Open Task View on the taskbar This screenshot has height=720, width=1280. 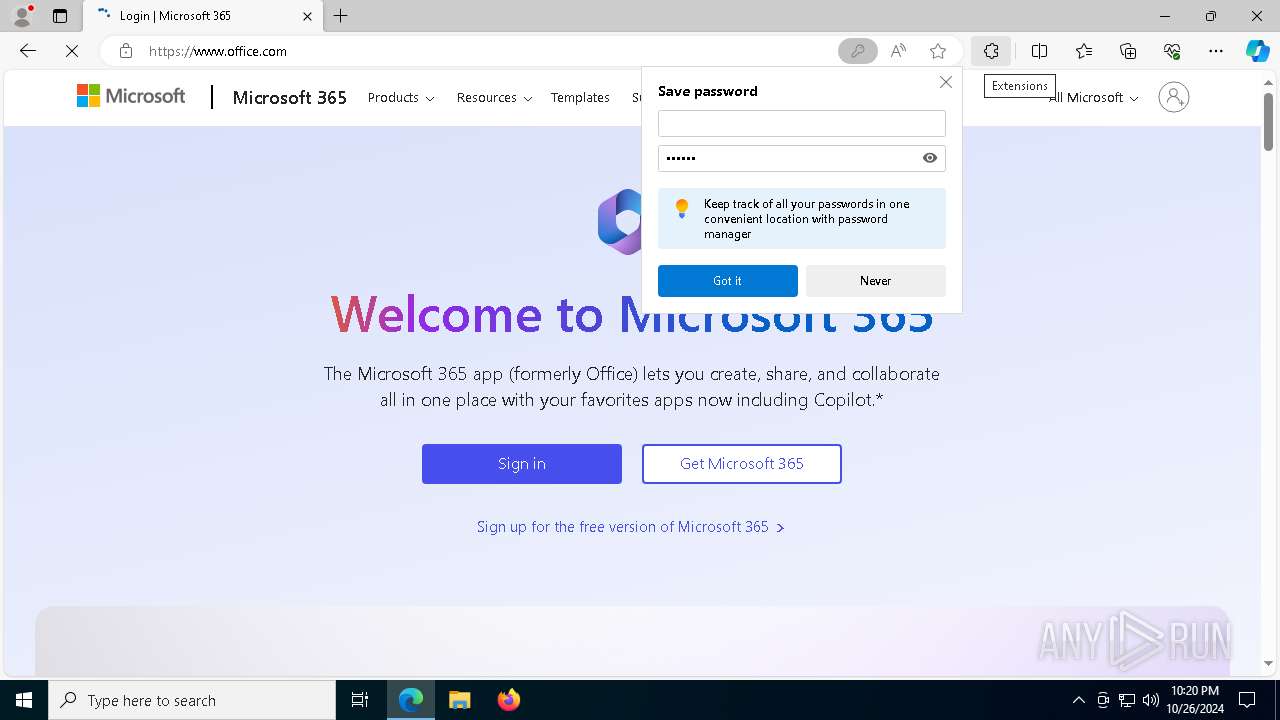(360, 700)
